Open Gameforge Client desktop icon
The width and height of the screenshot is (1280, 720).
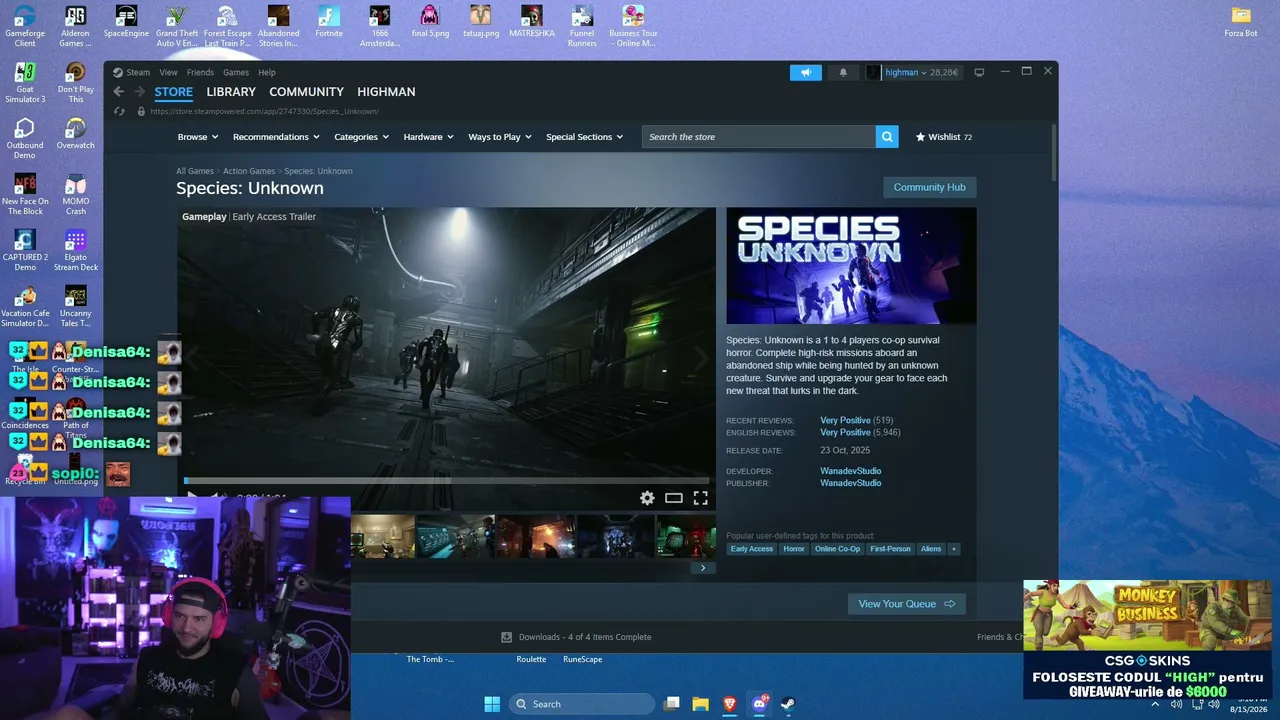tap(25, 26)
